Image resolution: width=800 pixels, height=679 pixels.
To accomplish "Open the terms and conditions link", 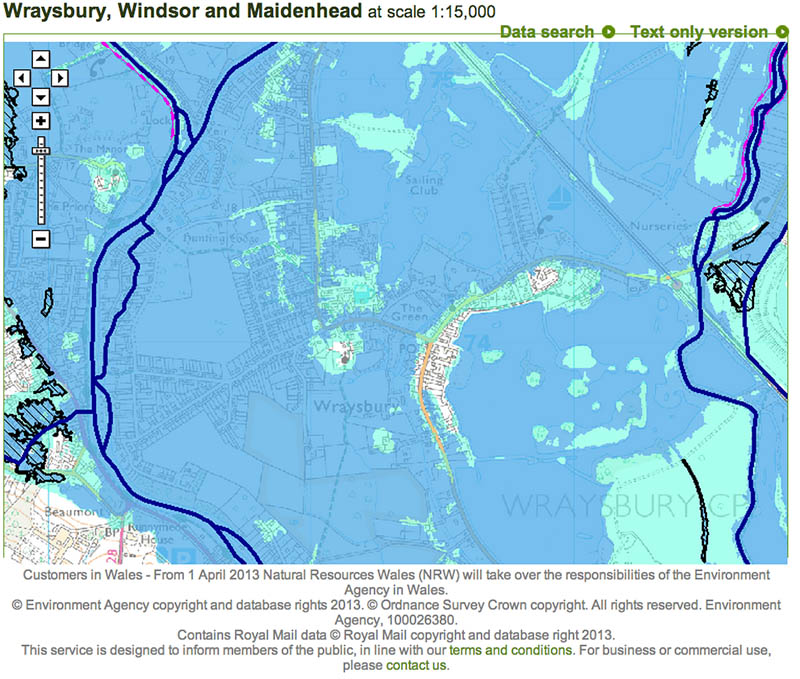I will click(x=511, y=649).
